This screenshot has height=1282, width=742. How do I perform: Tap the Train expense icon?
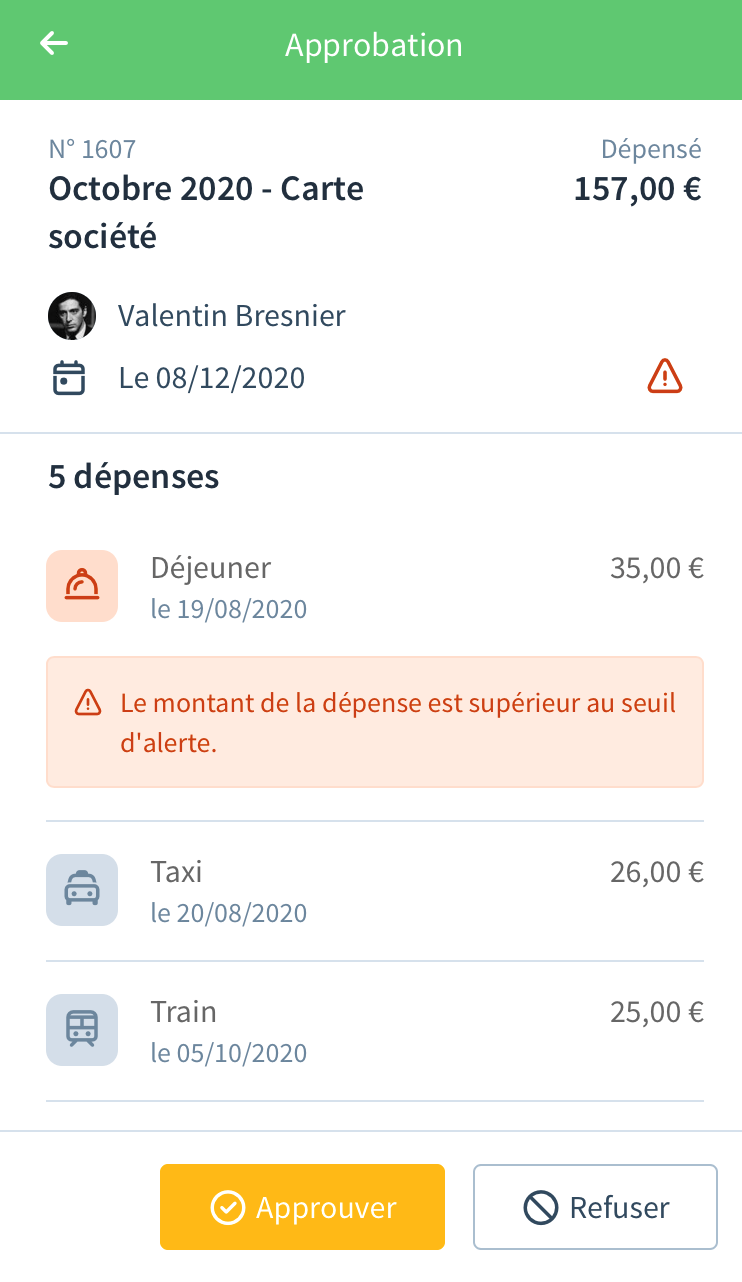82,1030
